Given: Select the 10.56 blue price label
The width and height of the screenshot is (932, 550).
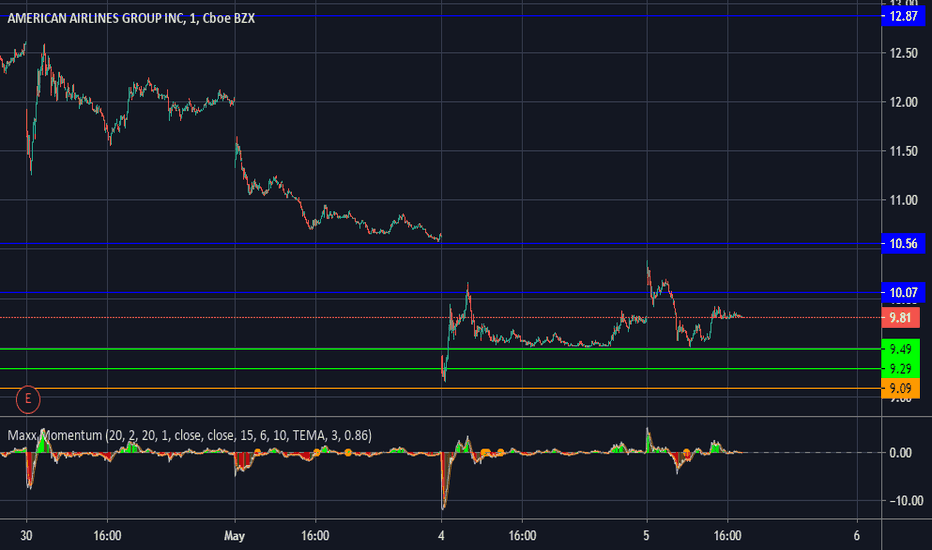Looking at the screenshot, I should tap(903, 243).
